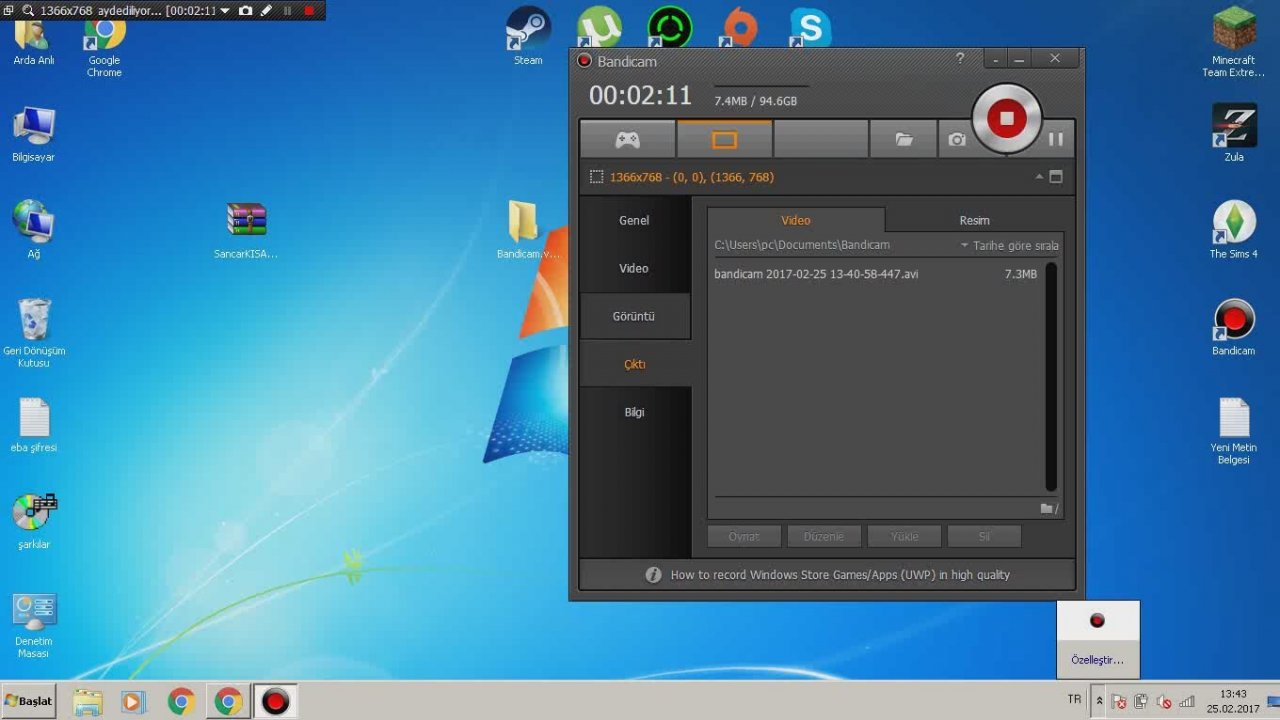Click the overlay bar dropdown arrow
Screen dimensions: 1280x720
[224, 10]
